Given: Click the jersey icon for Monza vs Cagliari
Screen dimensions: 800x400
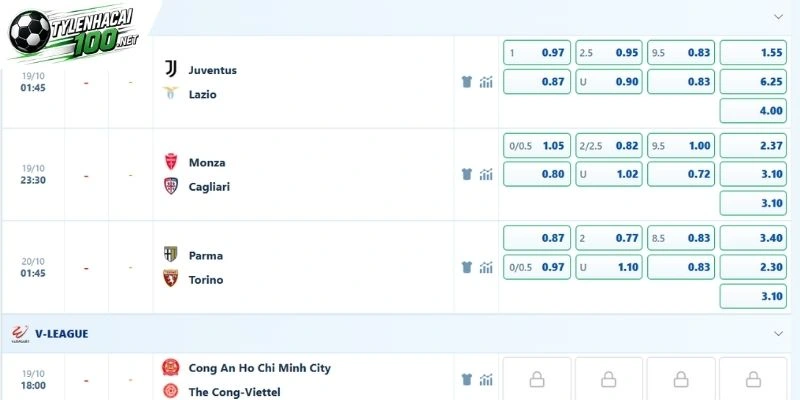Looking at the screenshot, I should pyautogui.click(x=466, y=174).
